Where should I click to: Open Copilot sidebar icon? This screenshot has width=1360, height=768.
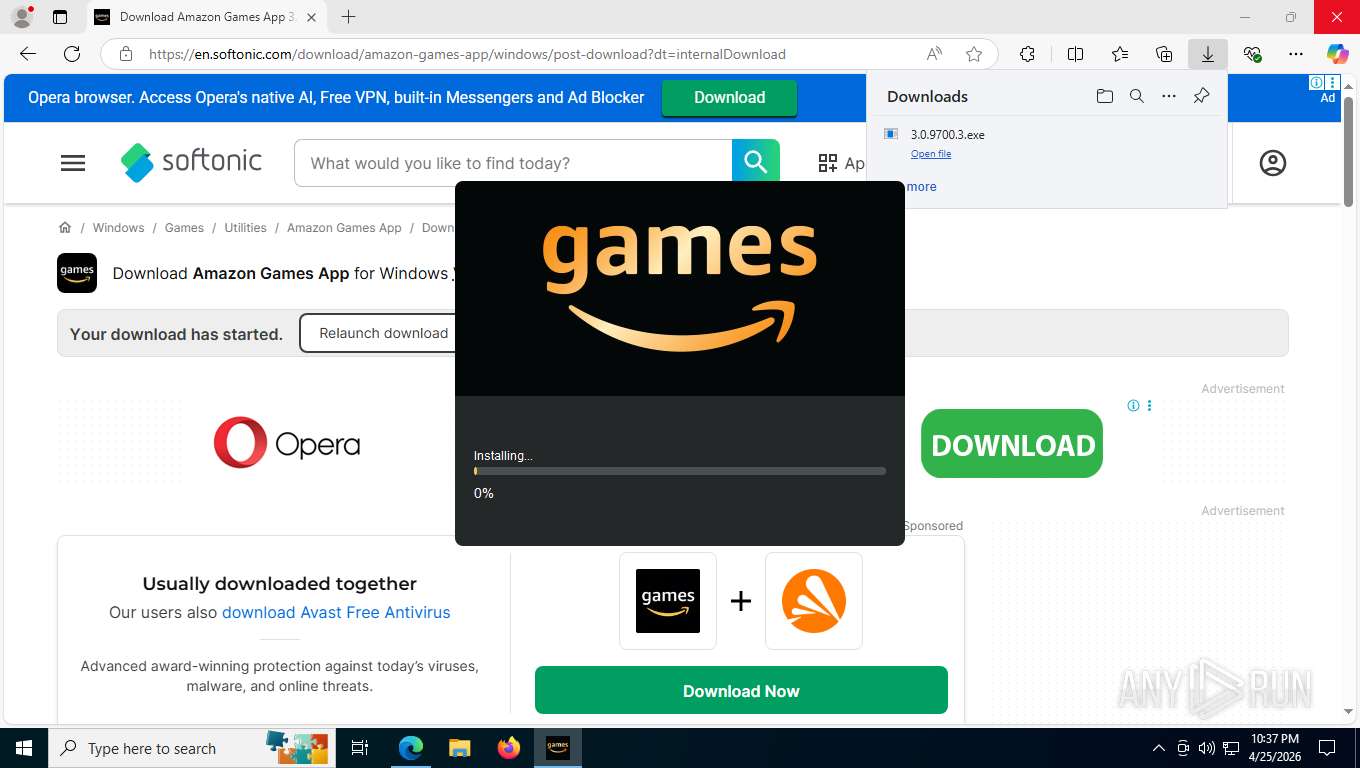coord(1338,54)
